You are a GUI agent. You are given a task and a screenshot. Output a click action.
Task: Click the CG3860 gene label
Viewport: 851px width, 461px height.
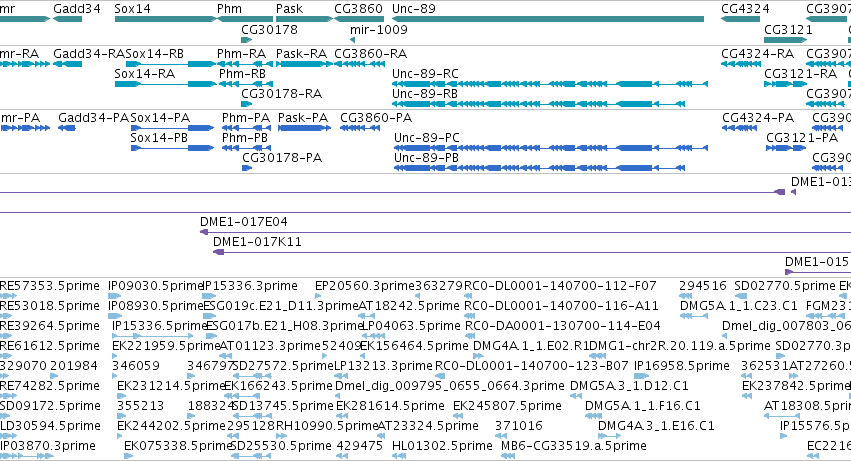358,9
